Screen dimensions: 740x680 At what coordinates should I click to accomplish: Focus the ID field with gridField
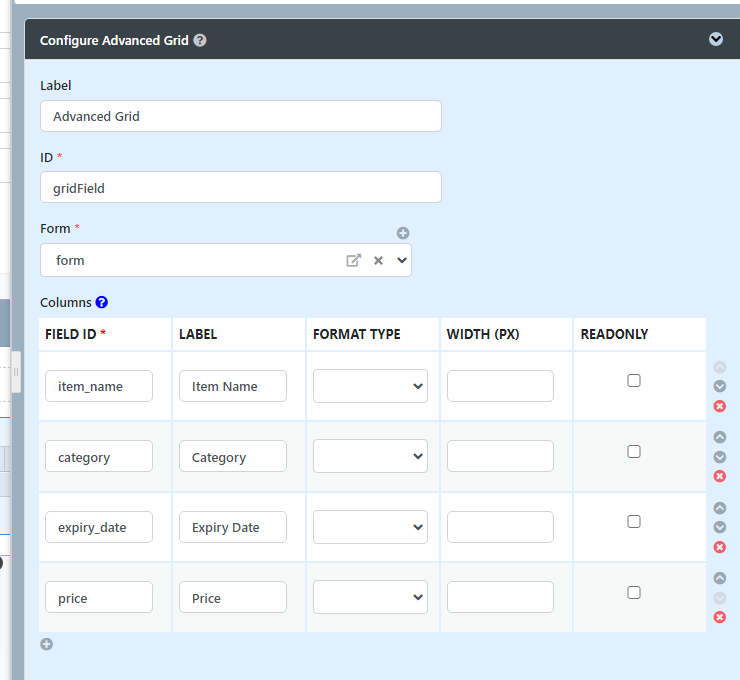241,187
